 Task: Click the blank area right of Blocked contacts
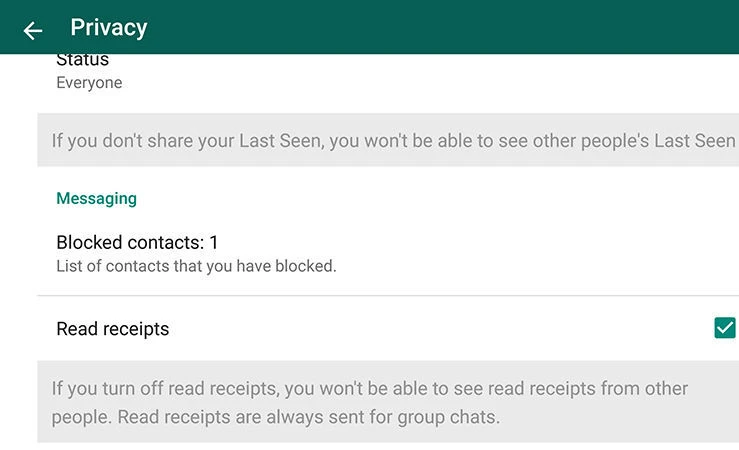point(500,253)
